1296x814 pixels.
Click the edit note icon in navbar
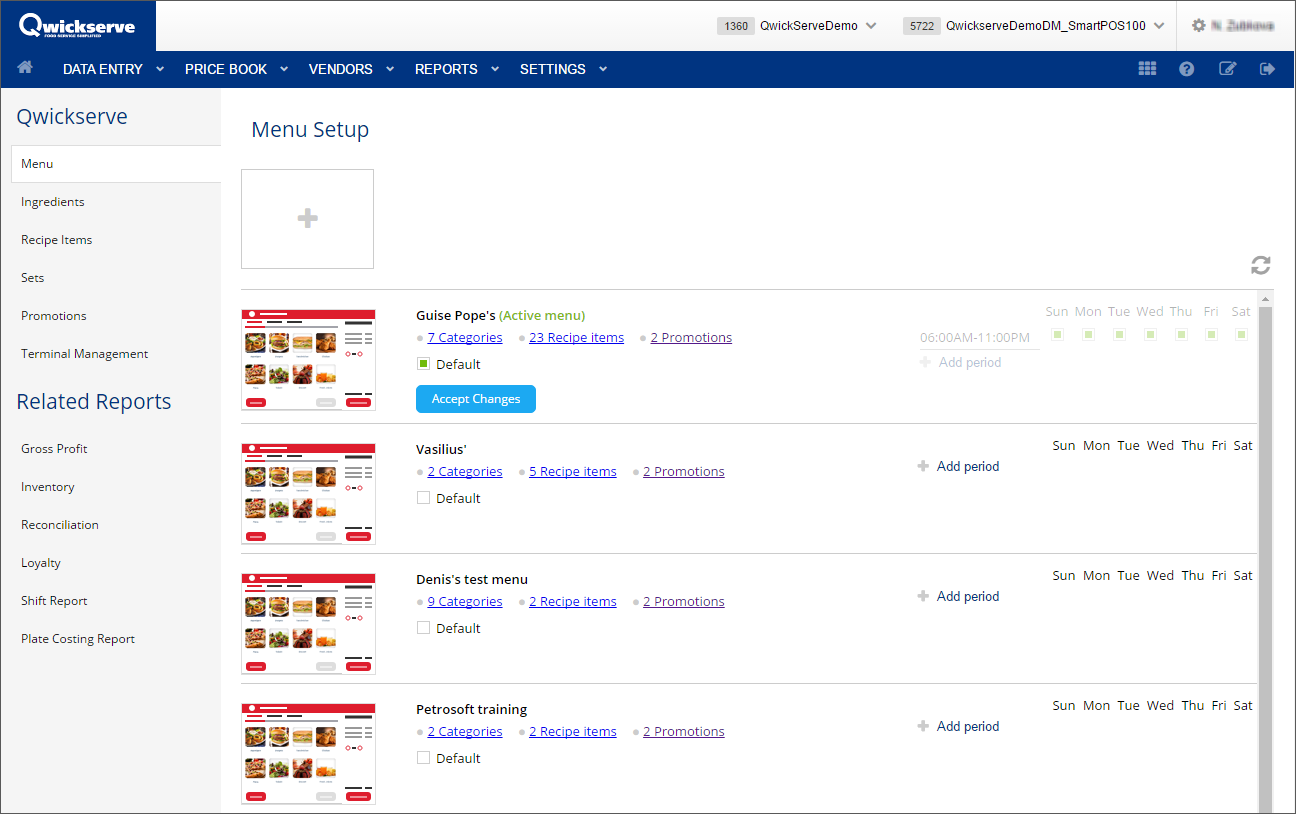tap(1227, 69)
